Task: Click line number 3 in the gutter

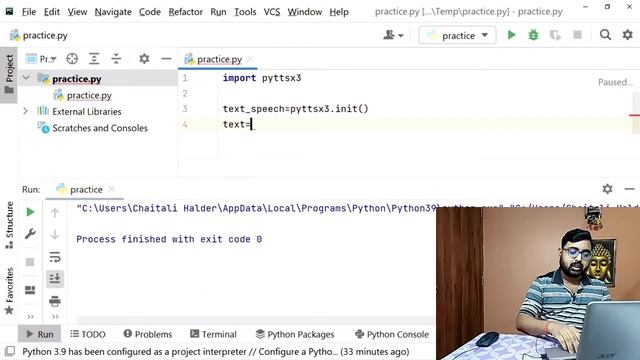Action: click(x=185, y=109)
